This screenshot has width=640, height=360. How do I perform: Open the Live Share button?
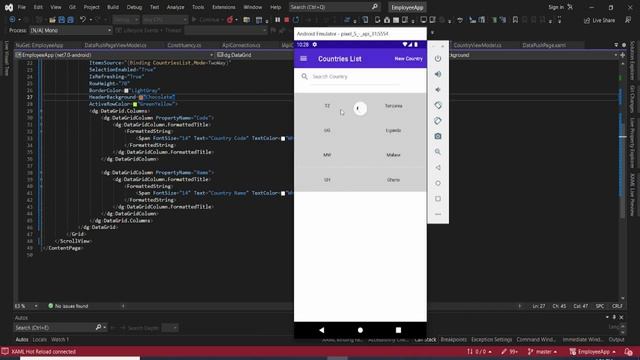point(599,20)
